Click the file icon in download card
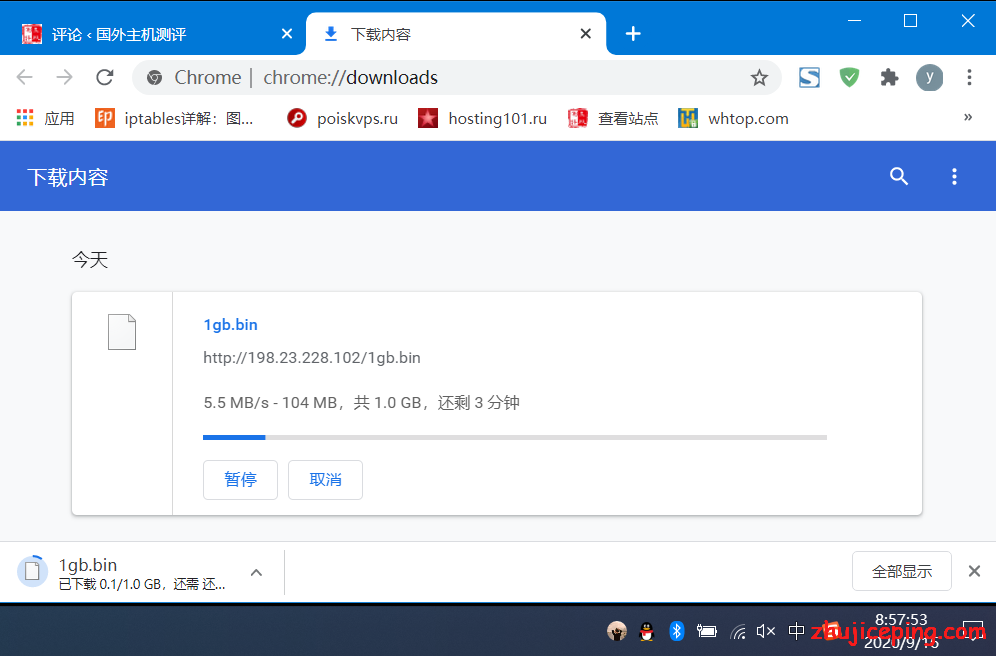The image size is (996, 656). tap(122, 332)
